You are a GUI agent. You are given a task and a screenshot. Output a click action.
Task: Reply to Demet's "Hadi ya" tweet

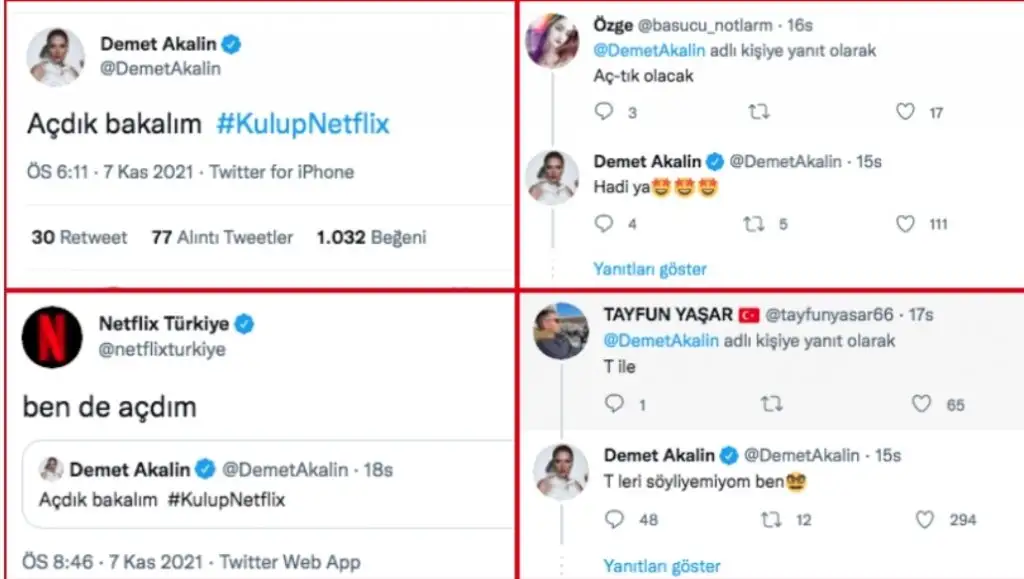pos(604,223)
